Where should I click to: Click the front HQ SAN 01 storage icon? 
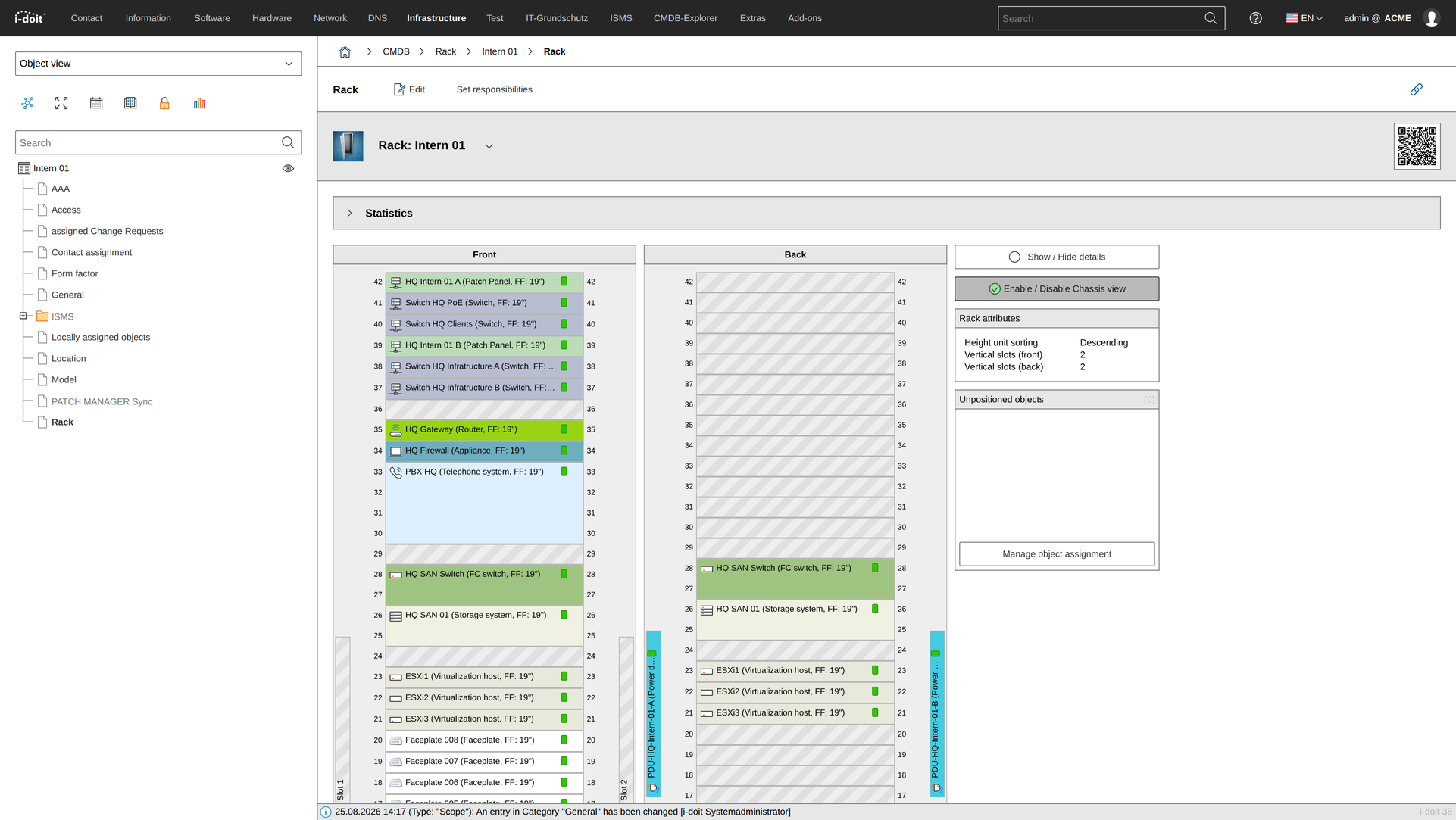pyautogui.click(x=395, y=616)
